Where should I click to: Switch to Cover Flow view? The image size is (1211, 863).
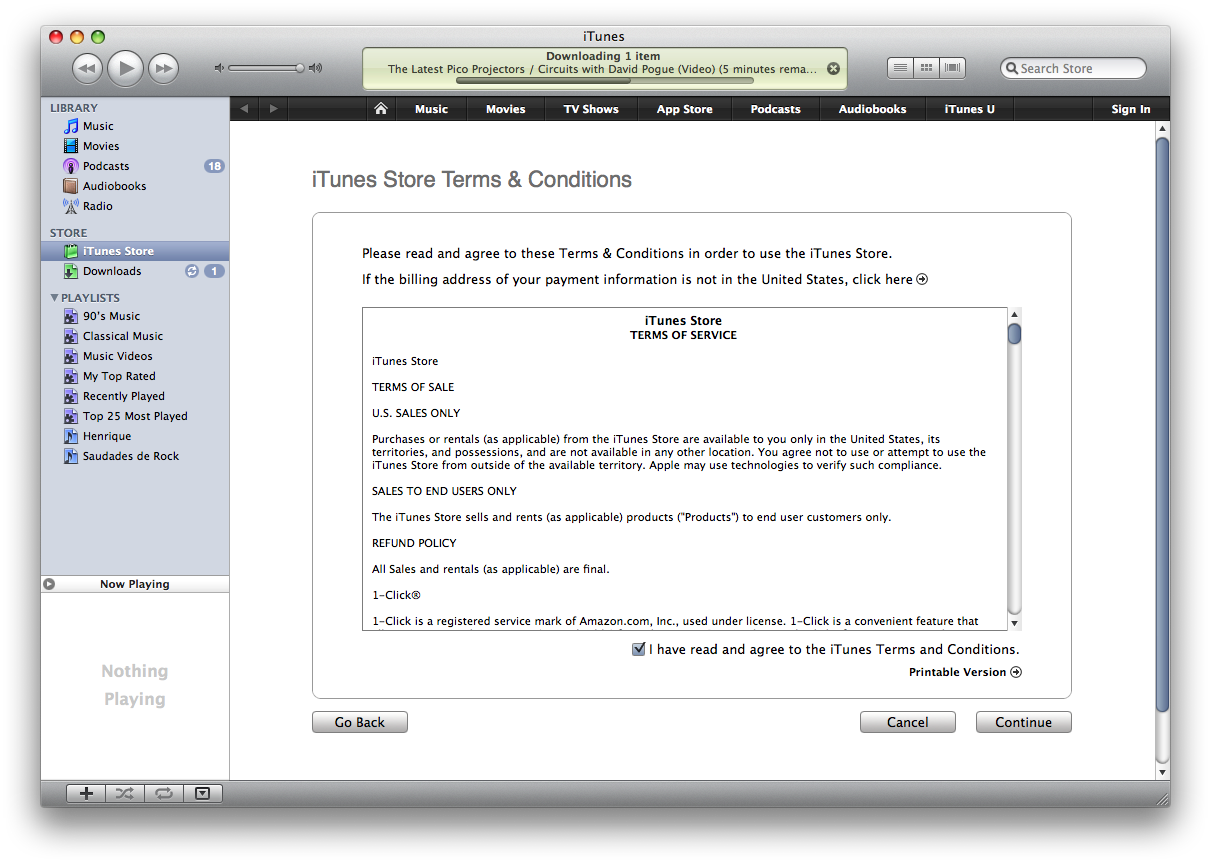(x=953, y=68)
